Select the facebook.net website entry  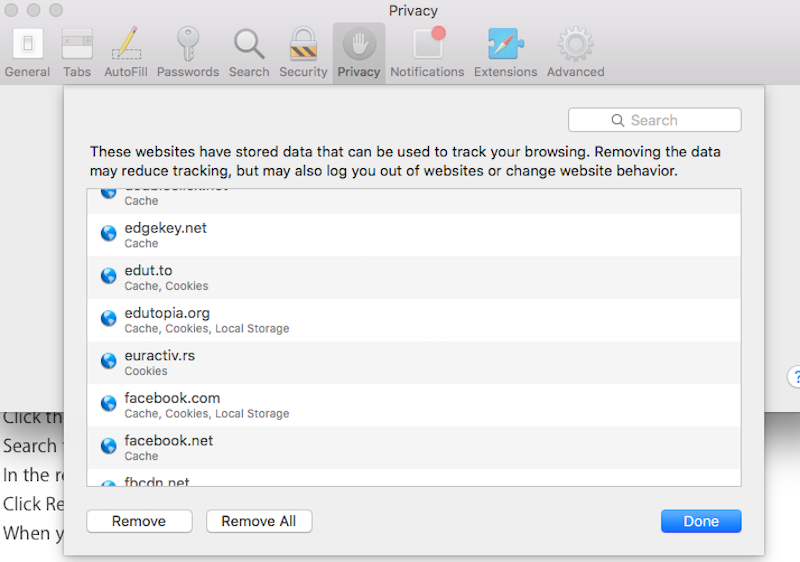tap(414, 448)
